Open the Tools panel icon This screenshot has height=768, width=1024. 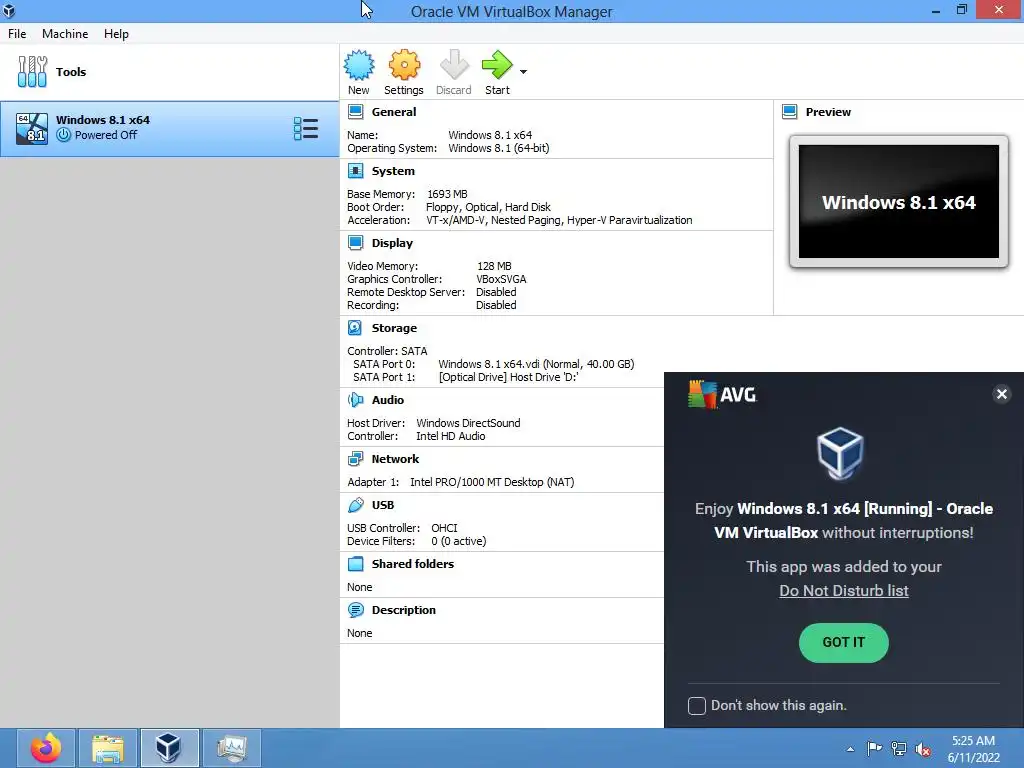pyautogui.click(x=32, y=71)
